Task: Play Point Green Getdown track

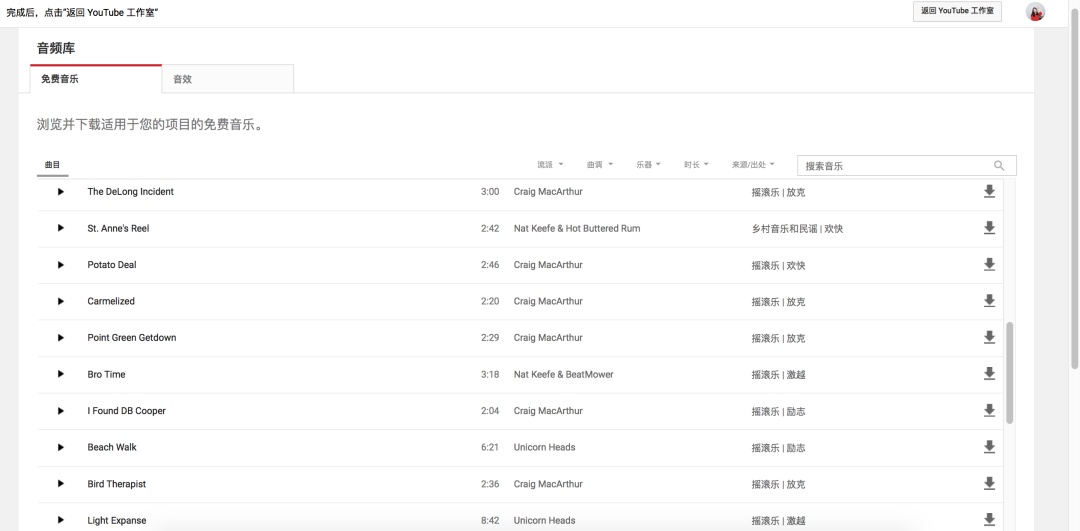Action: 61,337
